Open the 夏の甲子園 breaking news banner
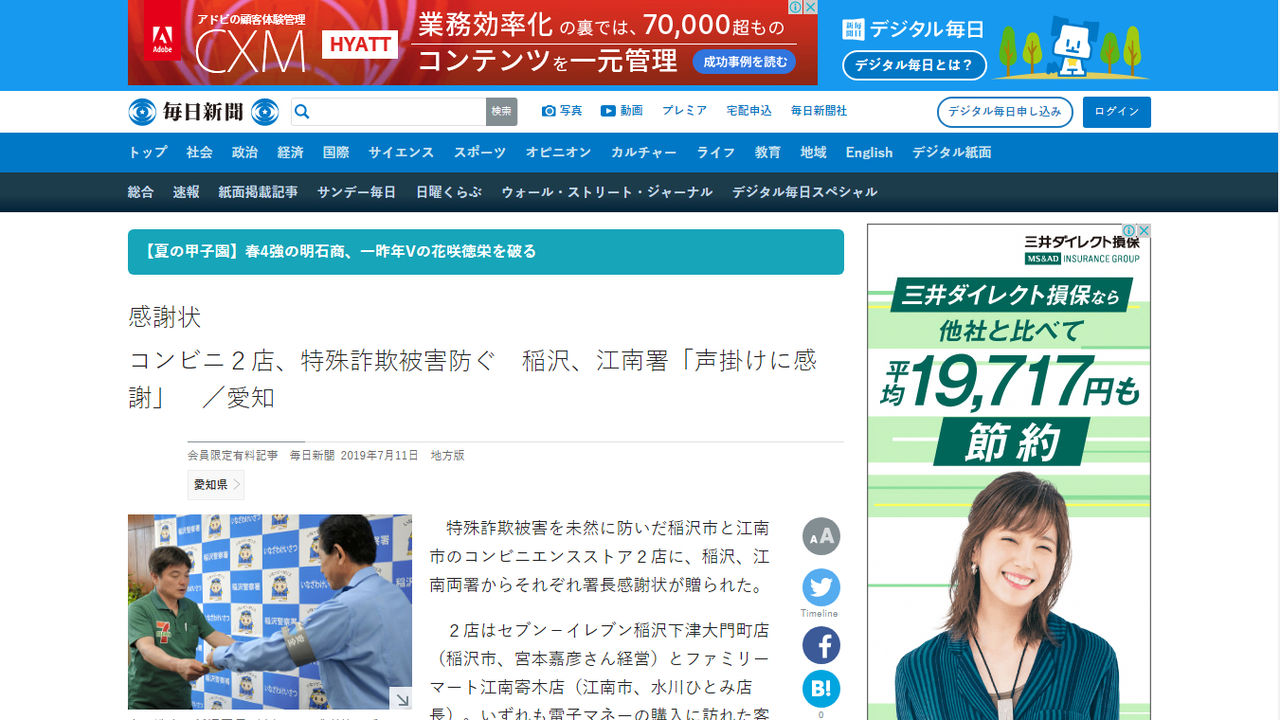1280x720 pixels. tap(486, 251)
